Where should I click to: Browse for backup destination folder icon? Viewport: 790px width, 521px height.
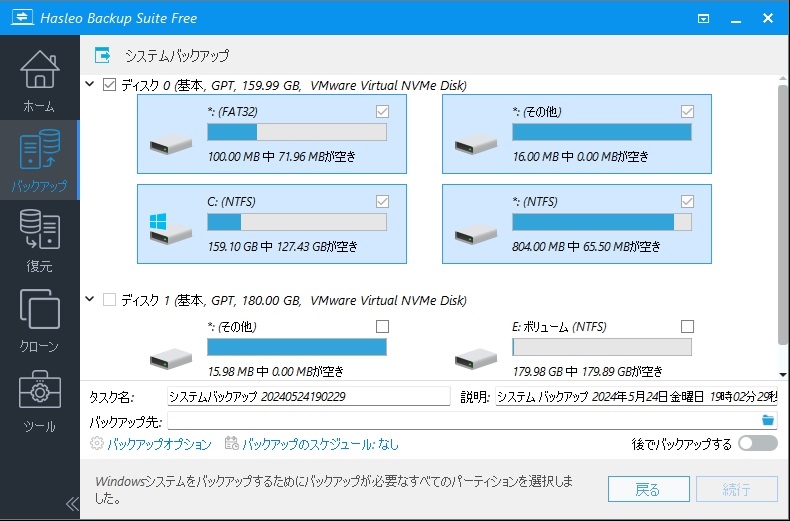[x=767, y=420]
